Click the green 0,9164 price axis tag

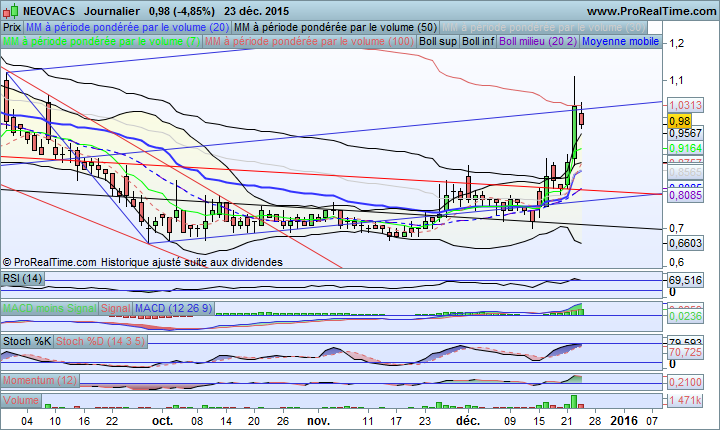[x=685, y=148]
